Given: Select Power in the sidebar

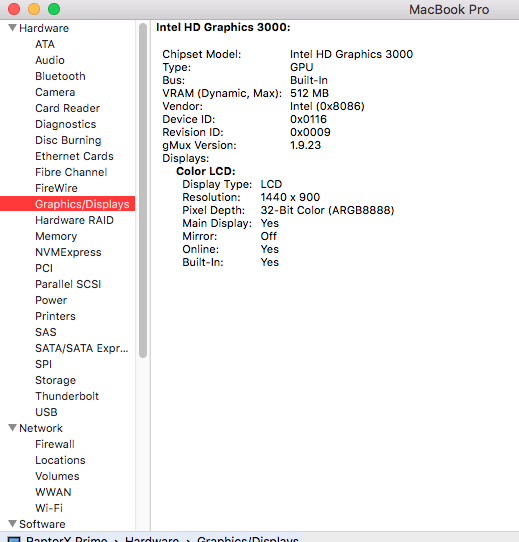Looking at the screenshot, I should pyautogui.click(x=51, y=300).
